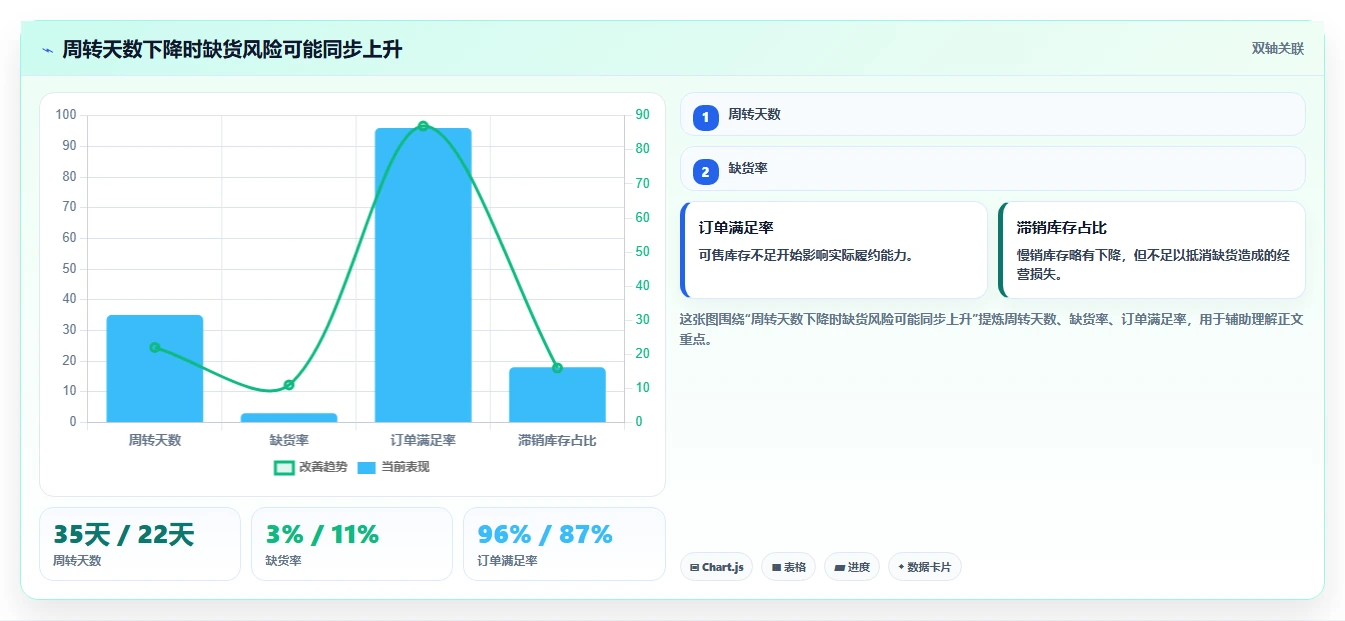Click the 数据卡片 tag
This screenshot has height=621, width=1345.
tap(925, 567)
